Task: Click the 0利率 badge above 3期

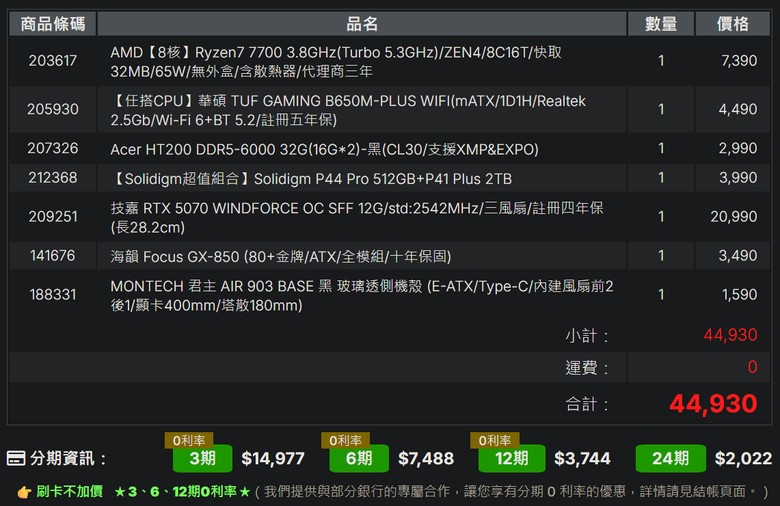Action: 189,440
